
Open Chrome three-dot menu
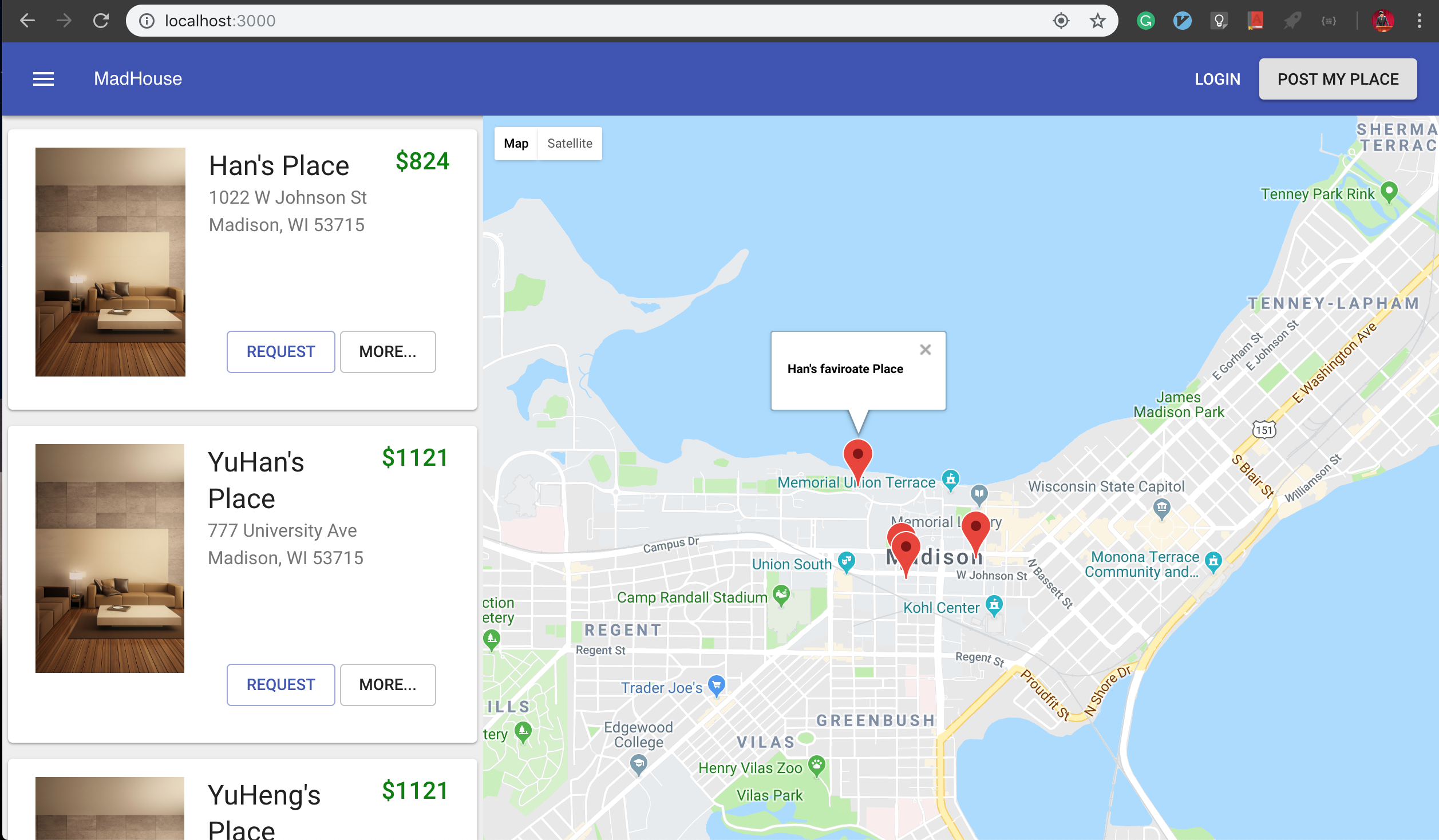pos(1419,21)
